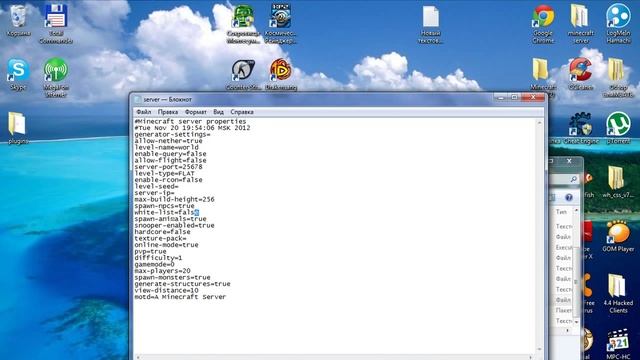
Task: Open the Корзина recycle bin icon
Action: pyautogui.click(x=18, y=20)
